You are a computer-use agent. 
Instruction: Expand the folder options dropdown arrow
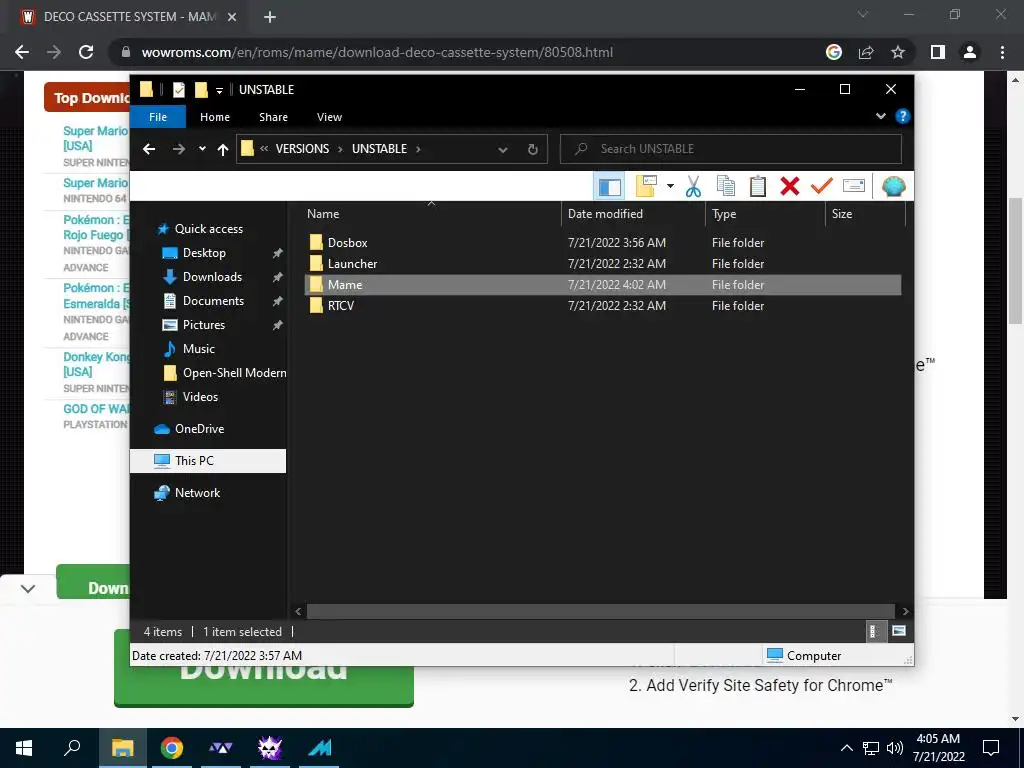pyautogui.click(x=670, y=187)
